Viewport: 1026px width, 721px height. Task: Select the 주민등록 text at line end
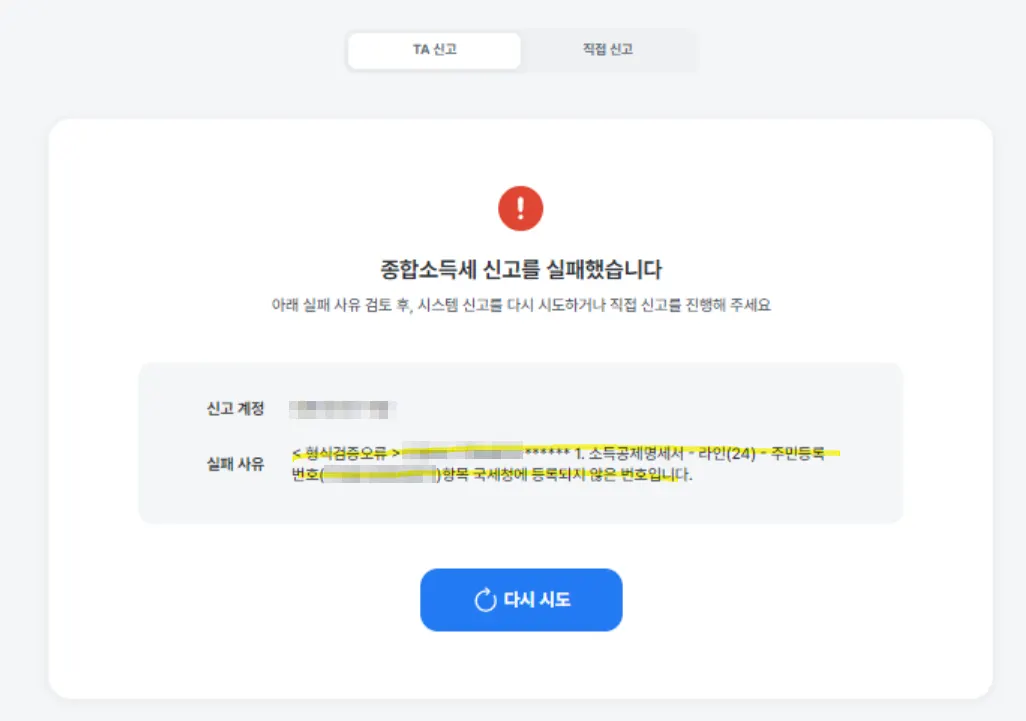click(798, 453)
